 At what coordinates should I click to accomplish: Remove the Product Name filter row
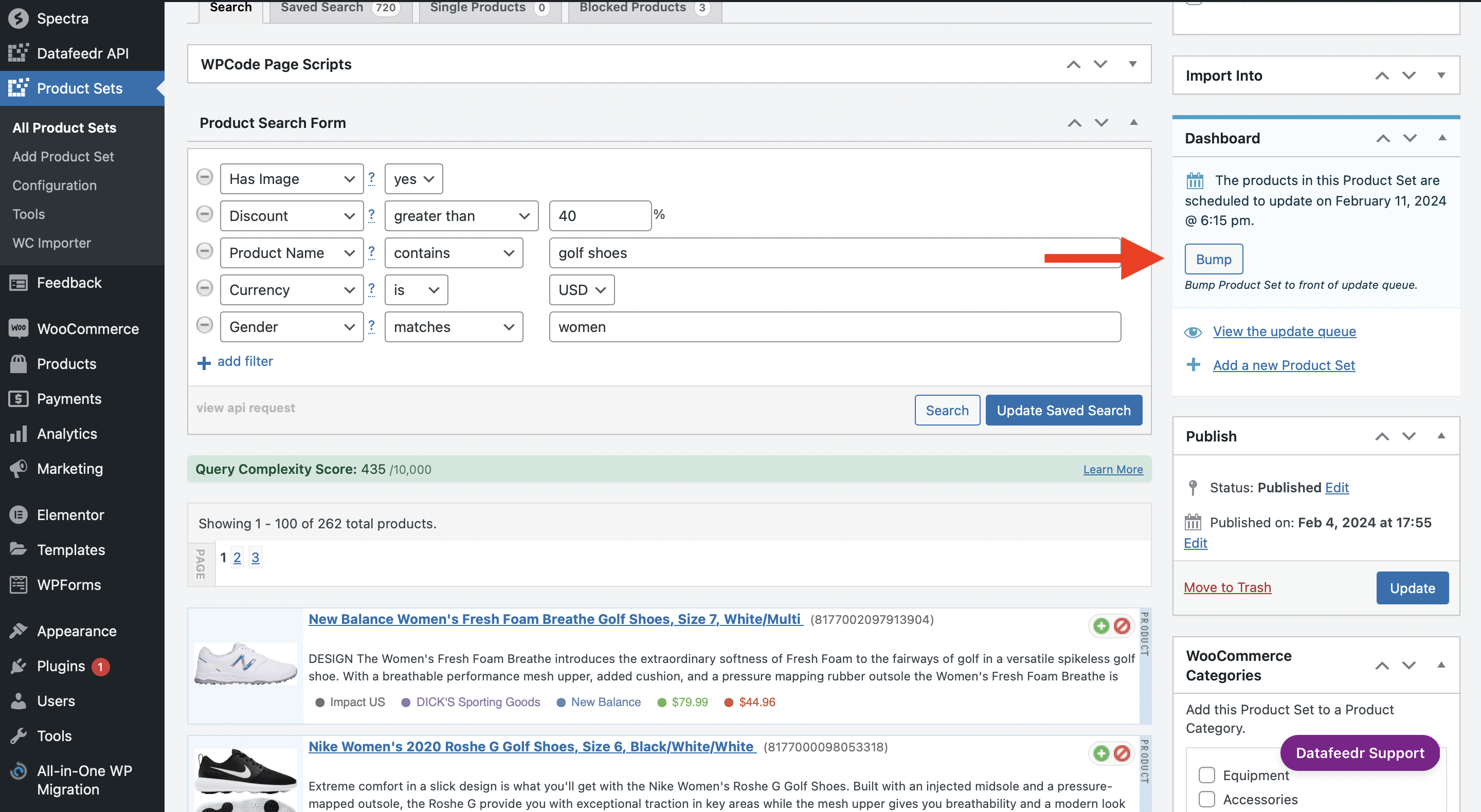[205, 251]
